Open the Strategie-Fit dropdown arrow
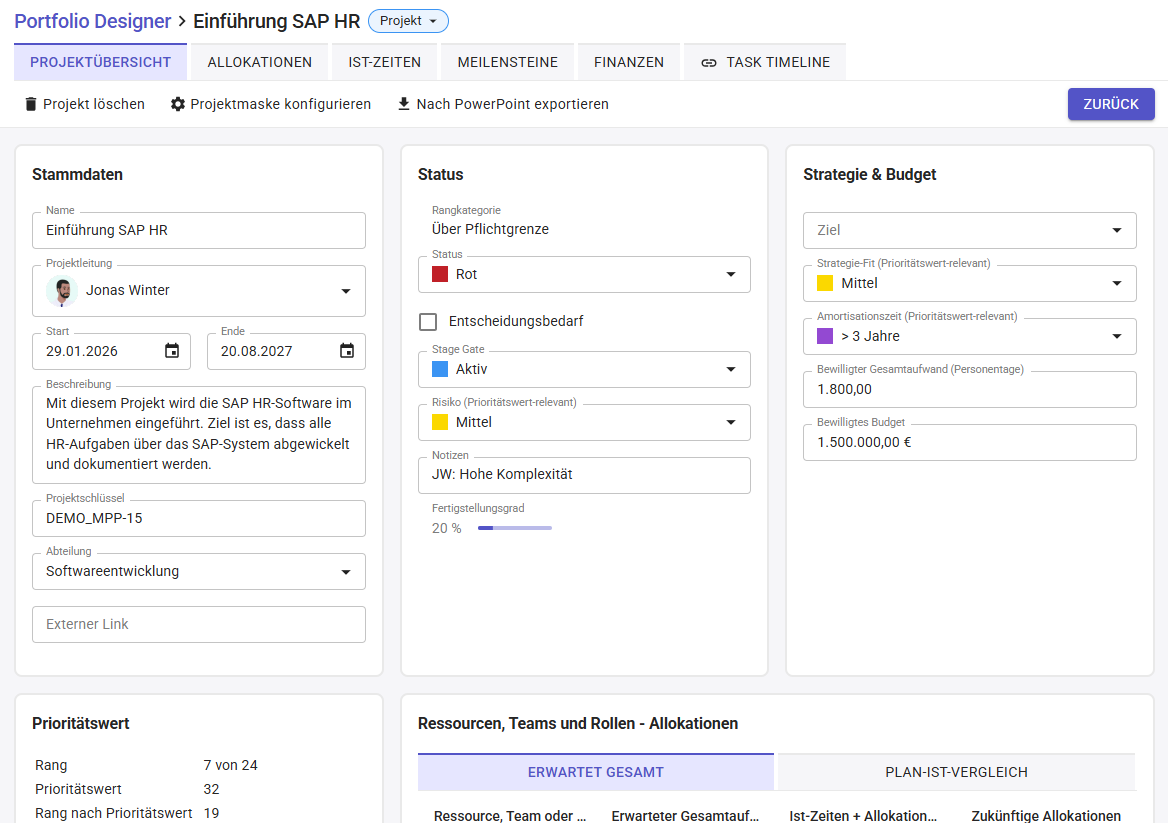 coord(1117,283)
